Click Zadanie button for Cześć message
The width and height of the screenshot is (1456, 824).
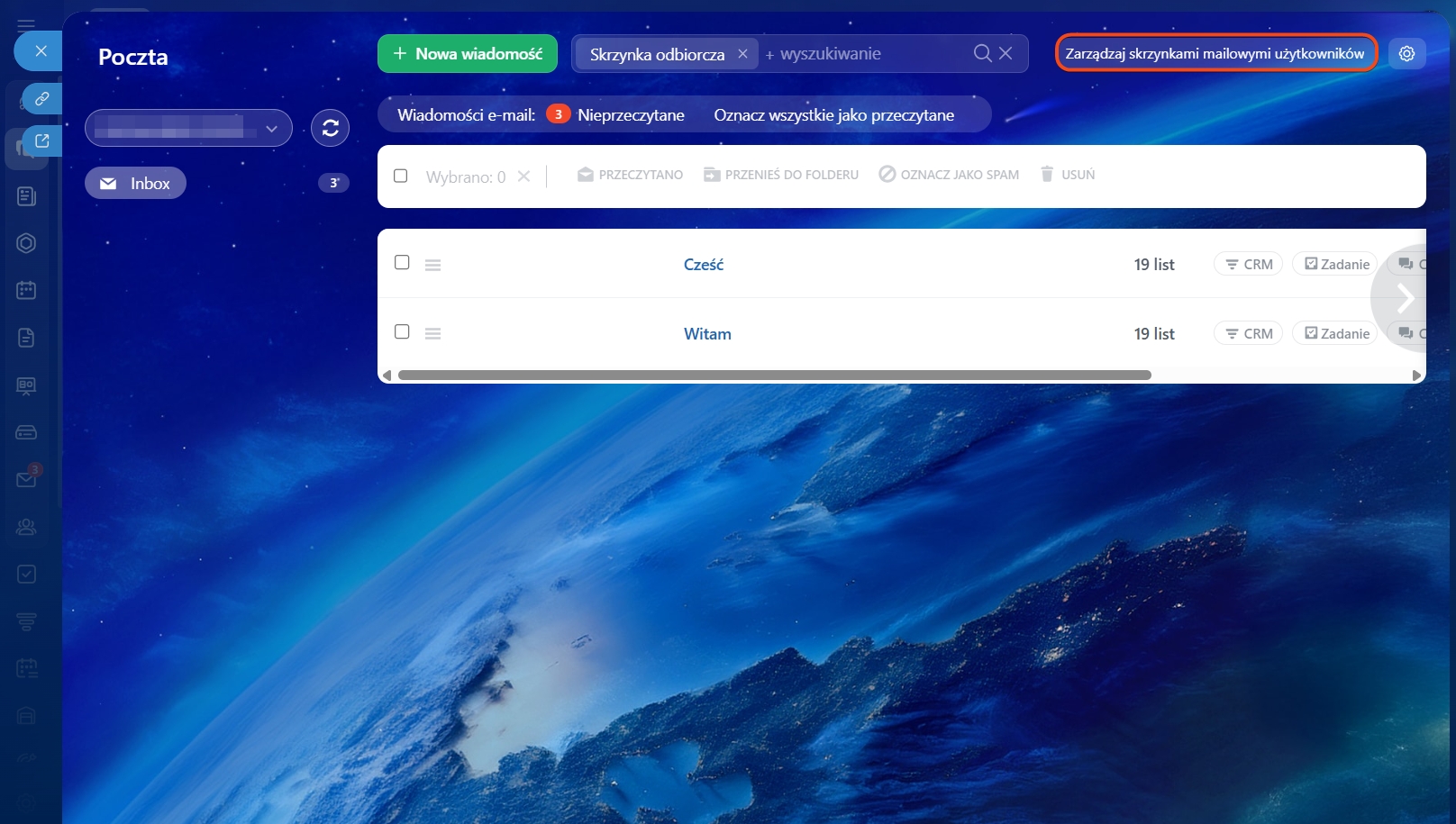[x=1335, y=264]
